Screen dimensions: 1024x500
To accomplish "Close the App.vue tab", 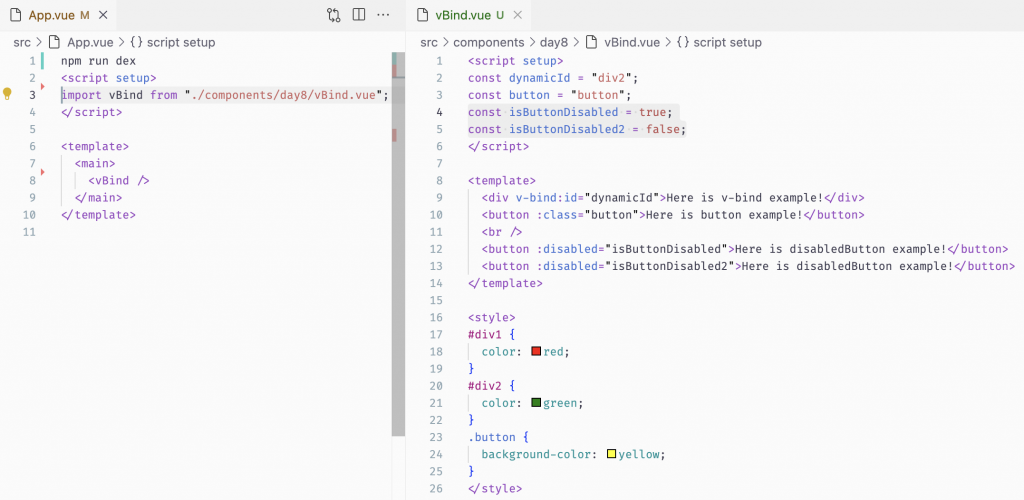I will click(104, 15).
